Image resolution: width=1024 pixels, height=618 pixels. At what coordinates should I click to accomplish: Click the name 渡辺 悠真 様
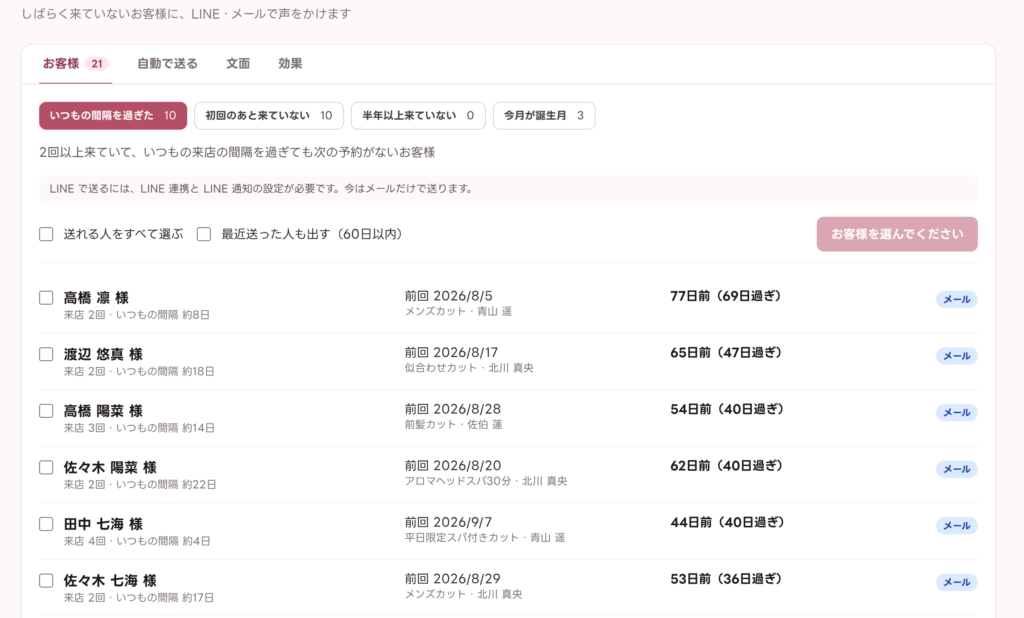pyautogui.click(x=103, y=354)
